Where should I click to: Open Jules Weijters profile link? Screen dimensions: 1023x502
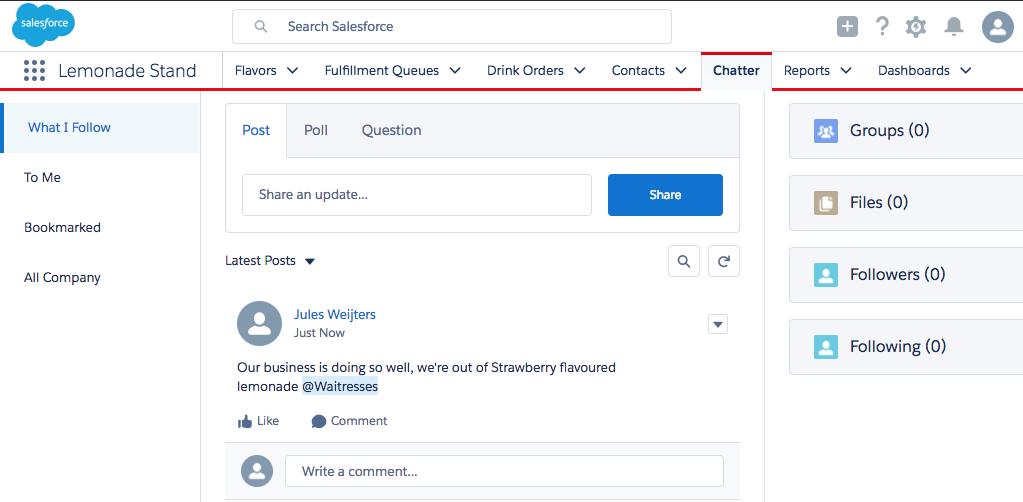[334, 314]
